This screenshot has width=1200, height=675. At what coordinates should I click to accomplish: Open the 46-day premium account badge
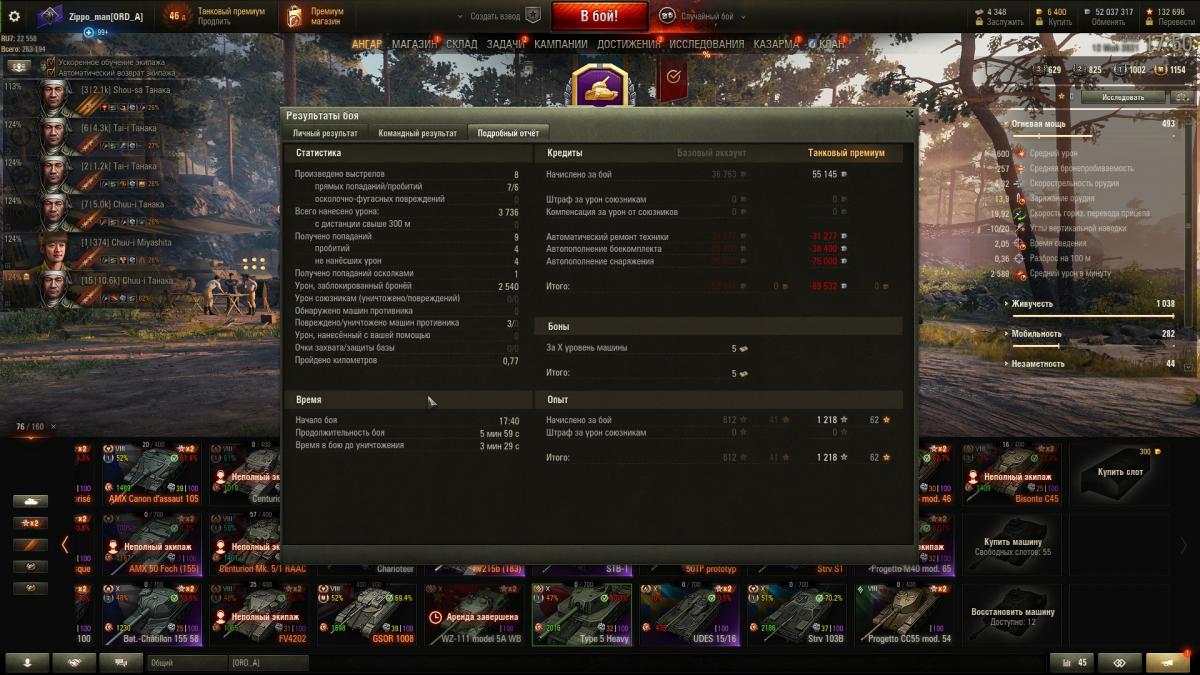pos(177,16)
